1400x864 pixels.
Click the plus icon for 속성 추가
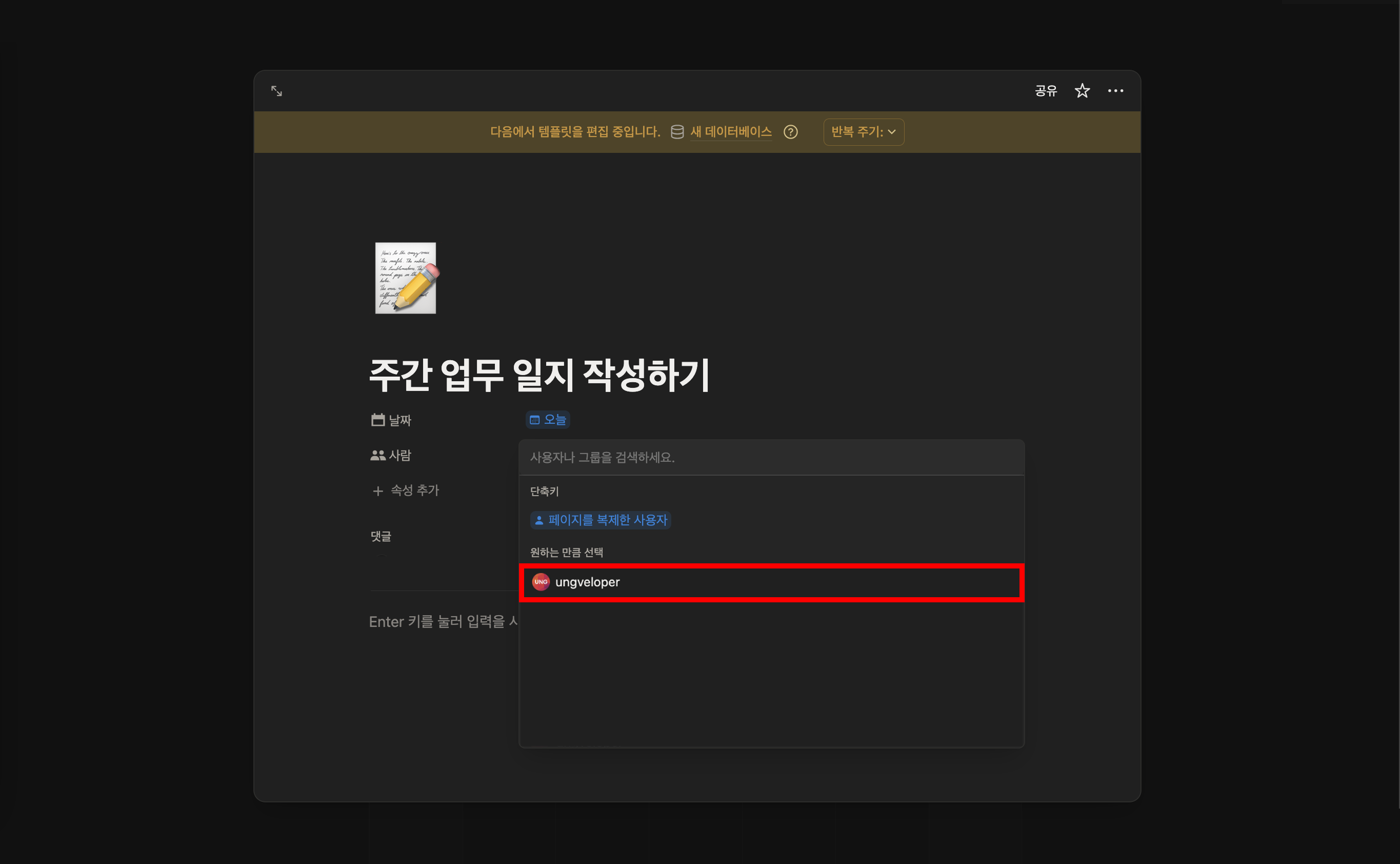377,491
